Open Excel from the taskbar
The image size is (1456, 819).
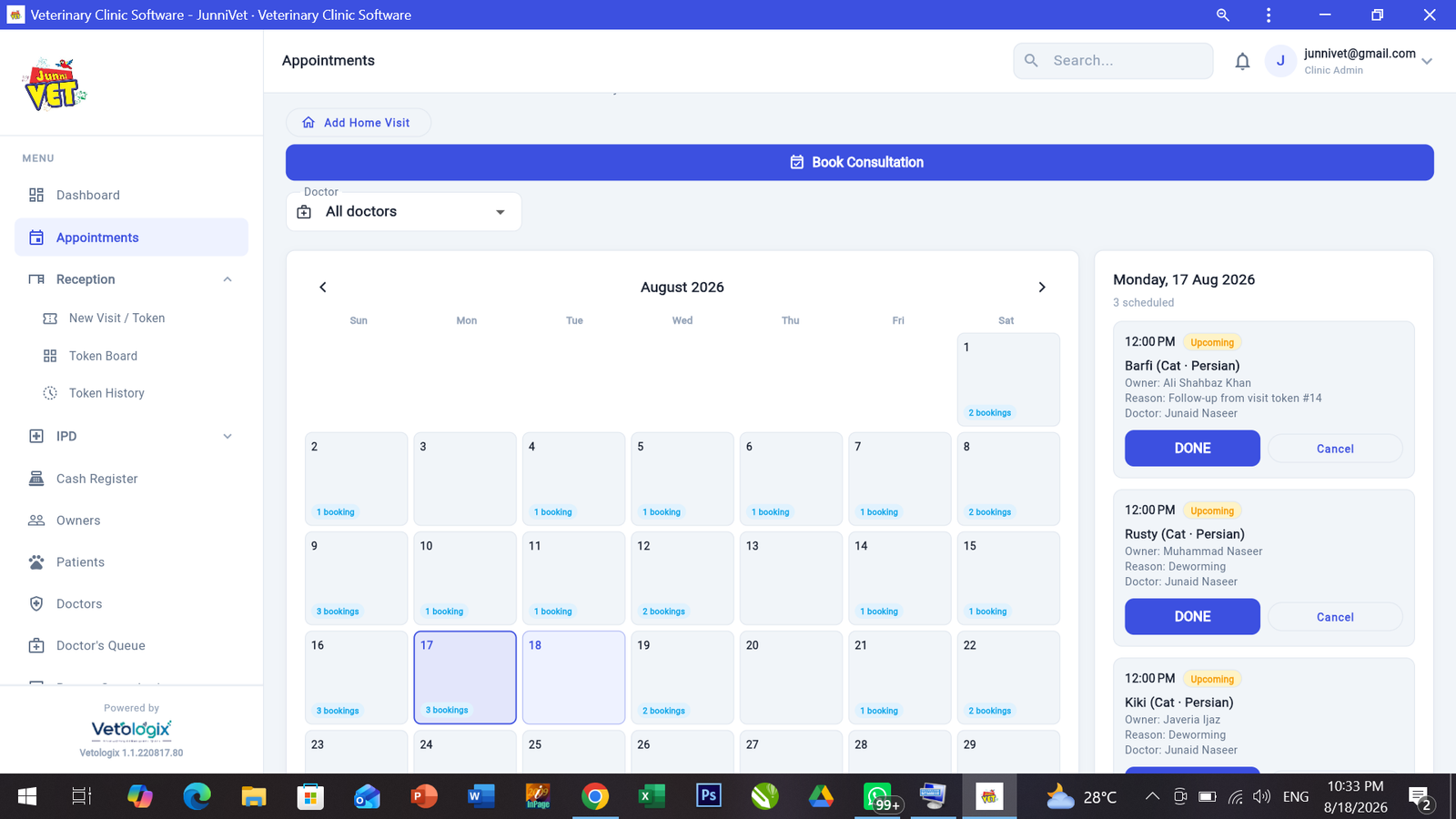652,797
